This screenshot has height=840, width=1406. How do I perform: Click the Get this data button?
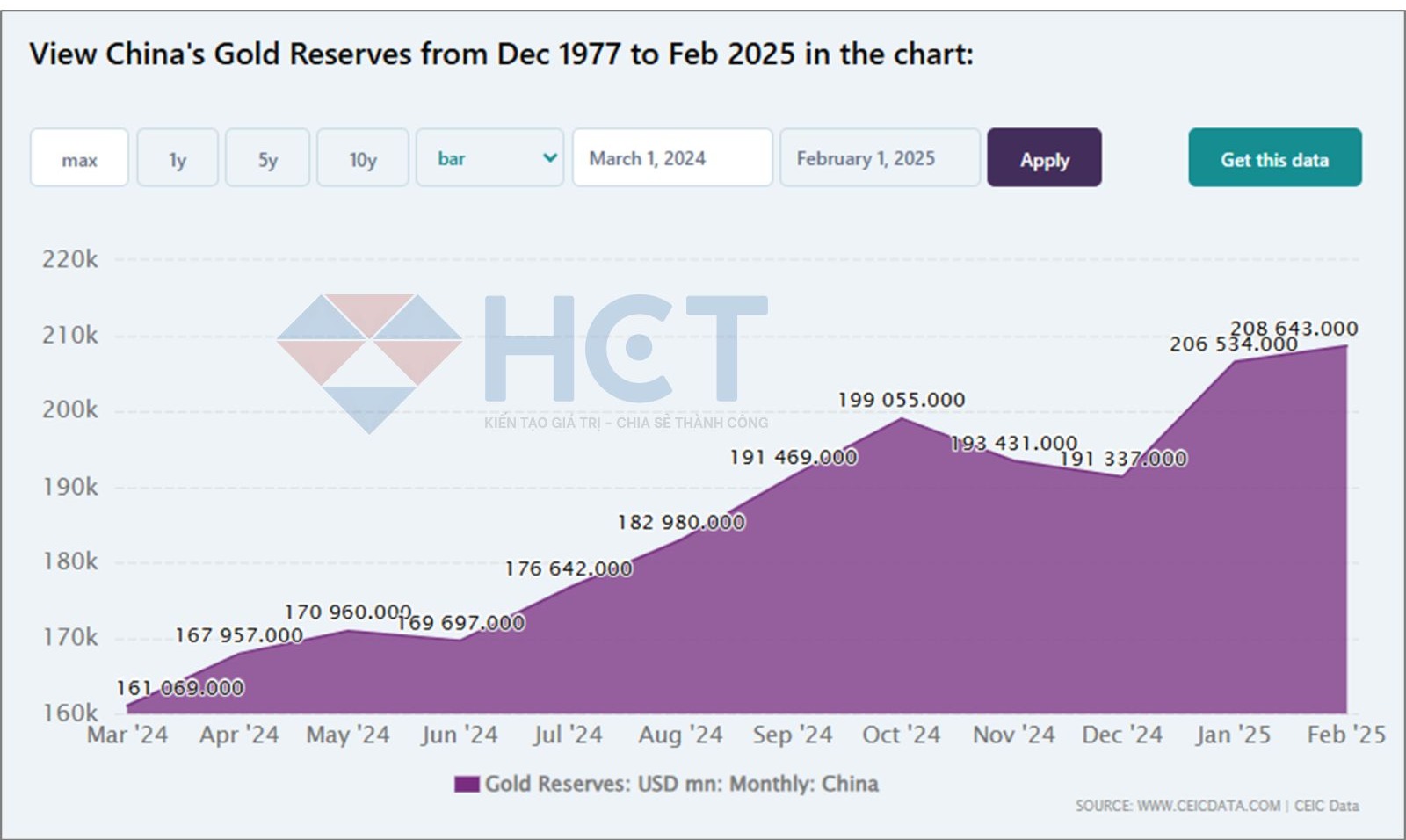tap(1274, 158)
